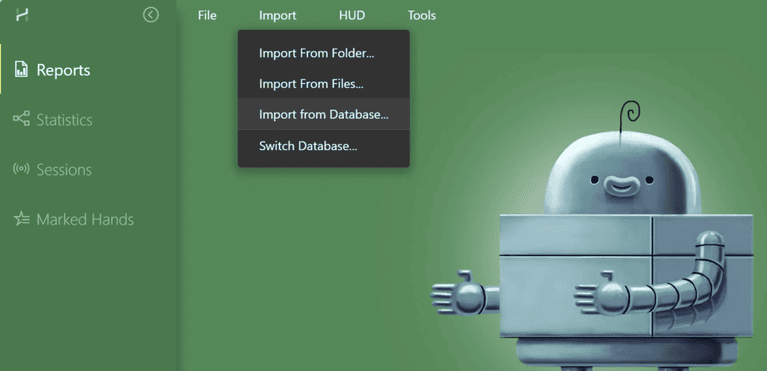Select Switch Database… entry
This screenshot has height=371, width=767.
point(323,145)
